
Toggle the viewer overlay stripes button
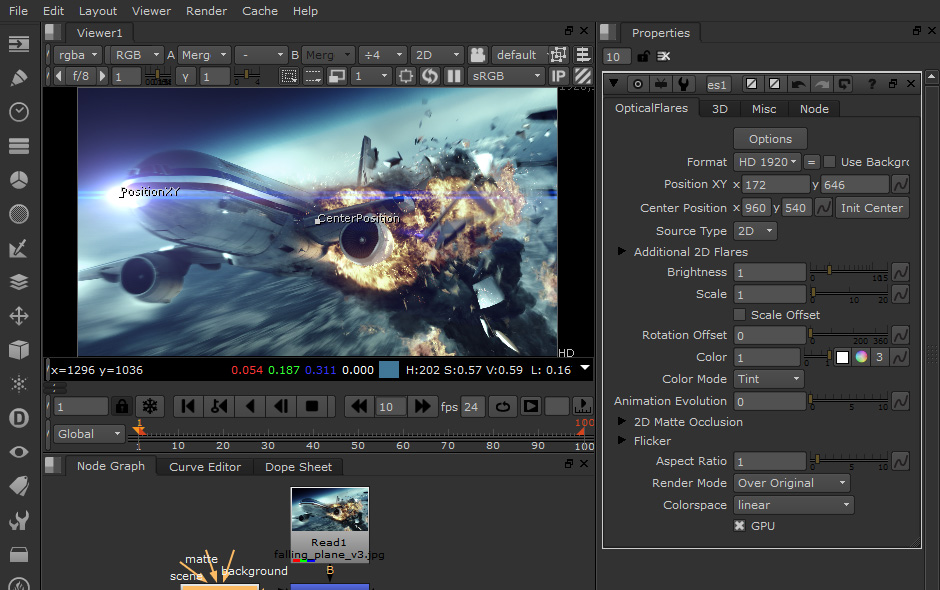583,76
